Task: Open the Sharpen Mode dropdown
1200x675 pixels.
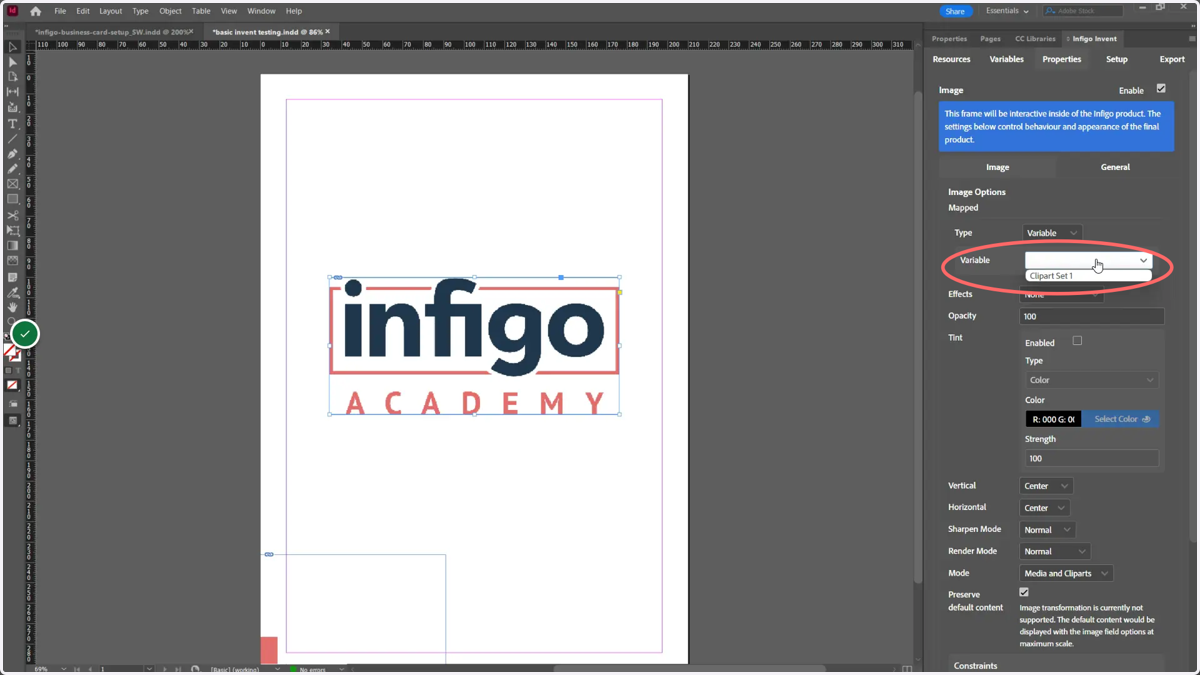Action: pos(1048,530)
